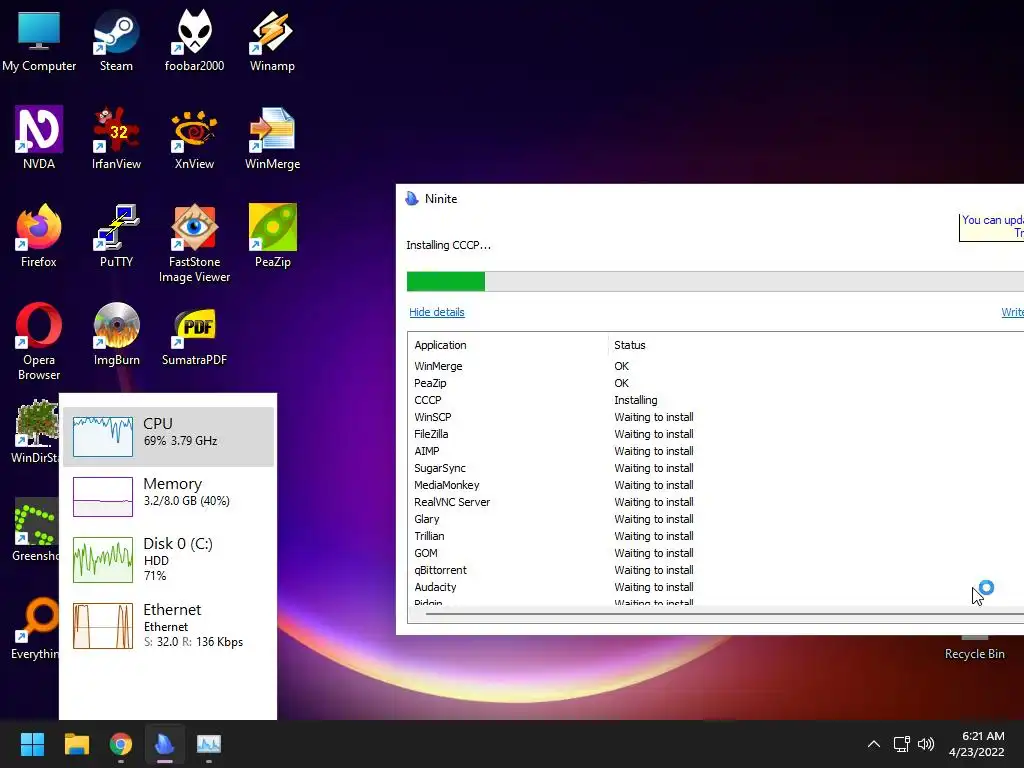Image resolution: width=1024 pixels, height=768 pixels.
Task: Select Glary row in Ninite list
Action: (716, 519)
